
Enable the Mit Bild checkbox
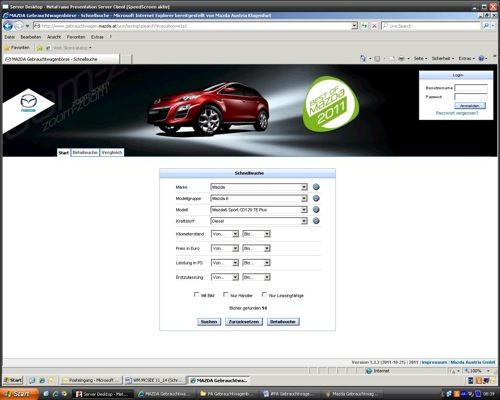[196, 294]
